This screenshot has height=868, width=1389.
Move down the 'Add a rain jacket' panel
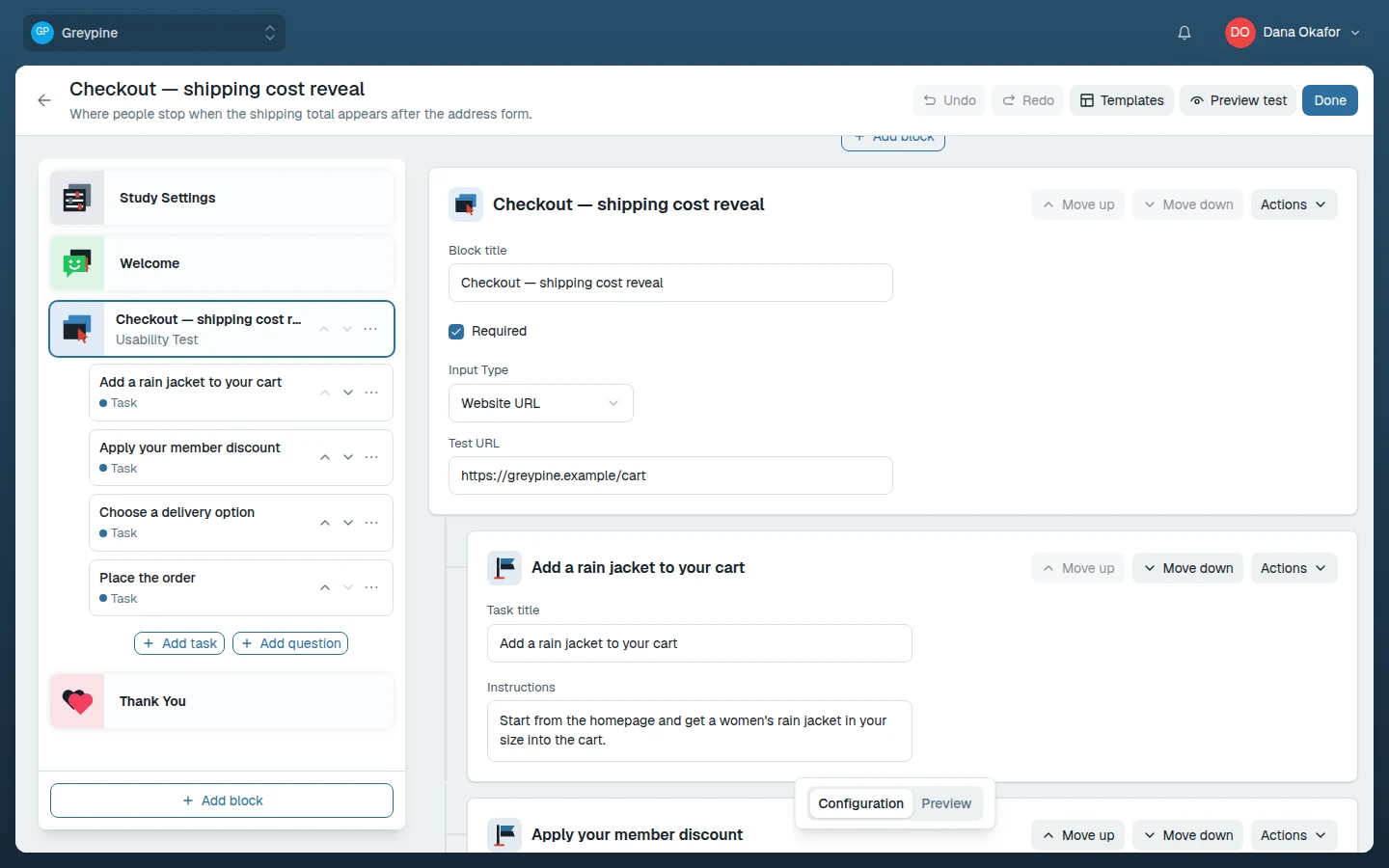click(x=1188, y=568)
